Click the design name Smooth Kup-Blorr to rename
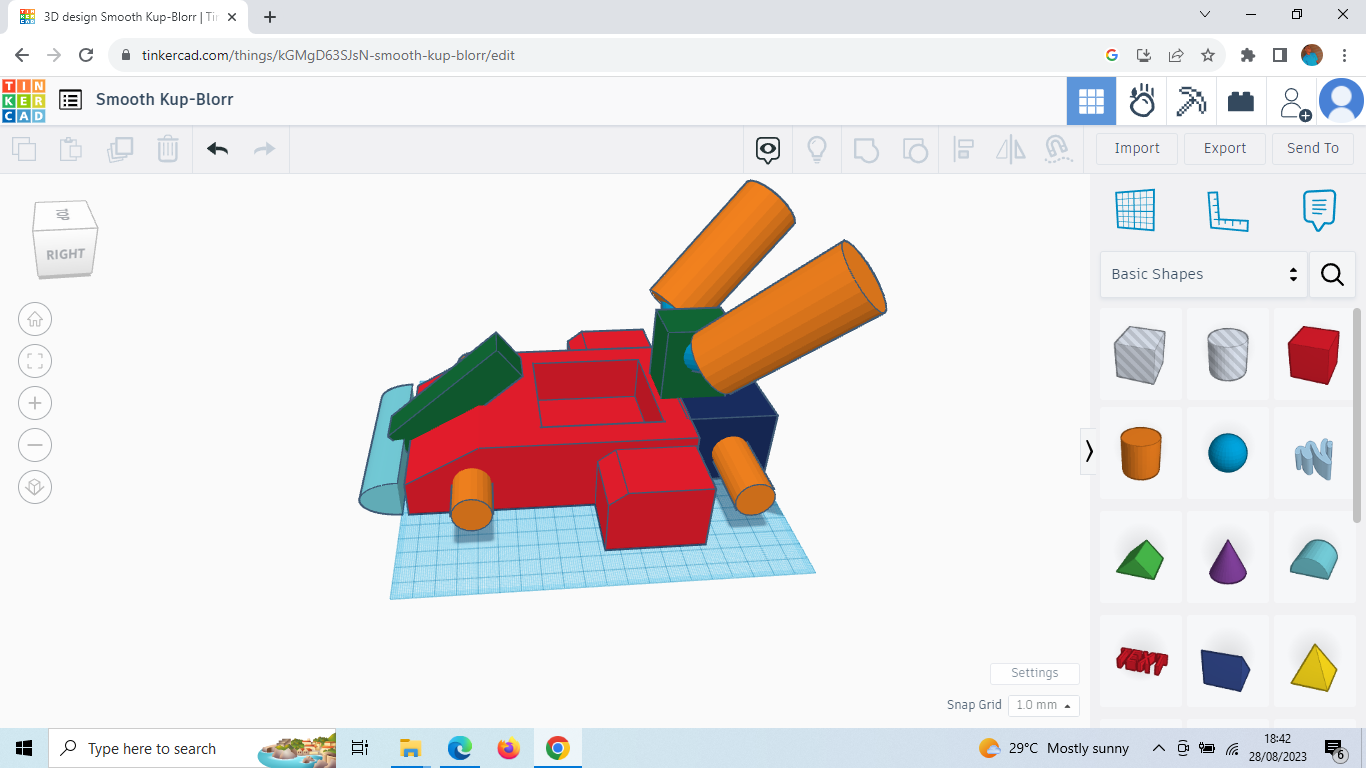Screen dimensions: 1366x768 tap(163, 100)
